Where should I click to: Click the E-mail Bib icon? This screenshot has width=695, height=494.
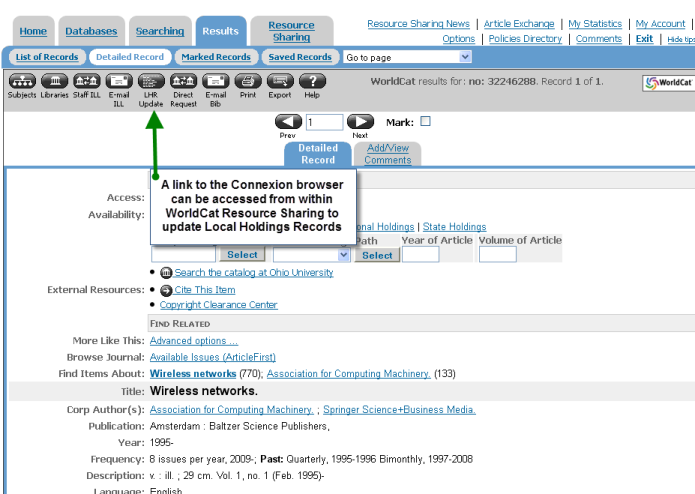(x=216, y=82)
